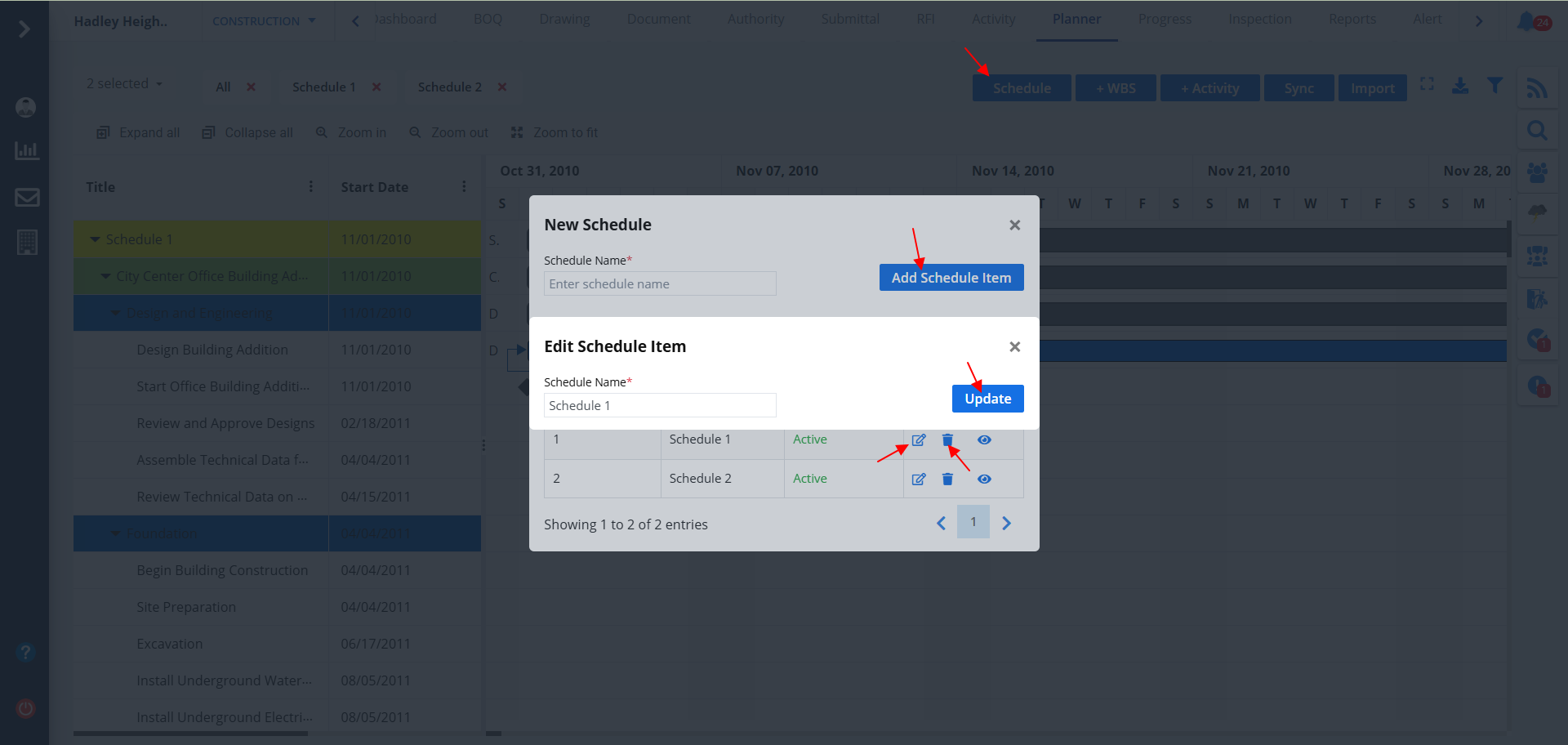Viewport: 1568px width, 745px height.
Task: Remove the Schedule 1 filter chip
Action: (x=376, y=87)
